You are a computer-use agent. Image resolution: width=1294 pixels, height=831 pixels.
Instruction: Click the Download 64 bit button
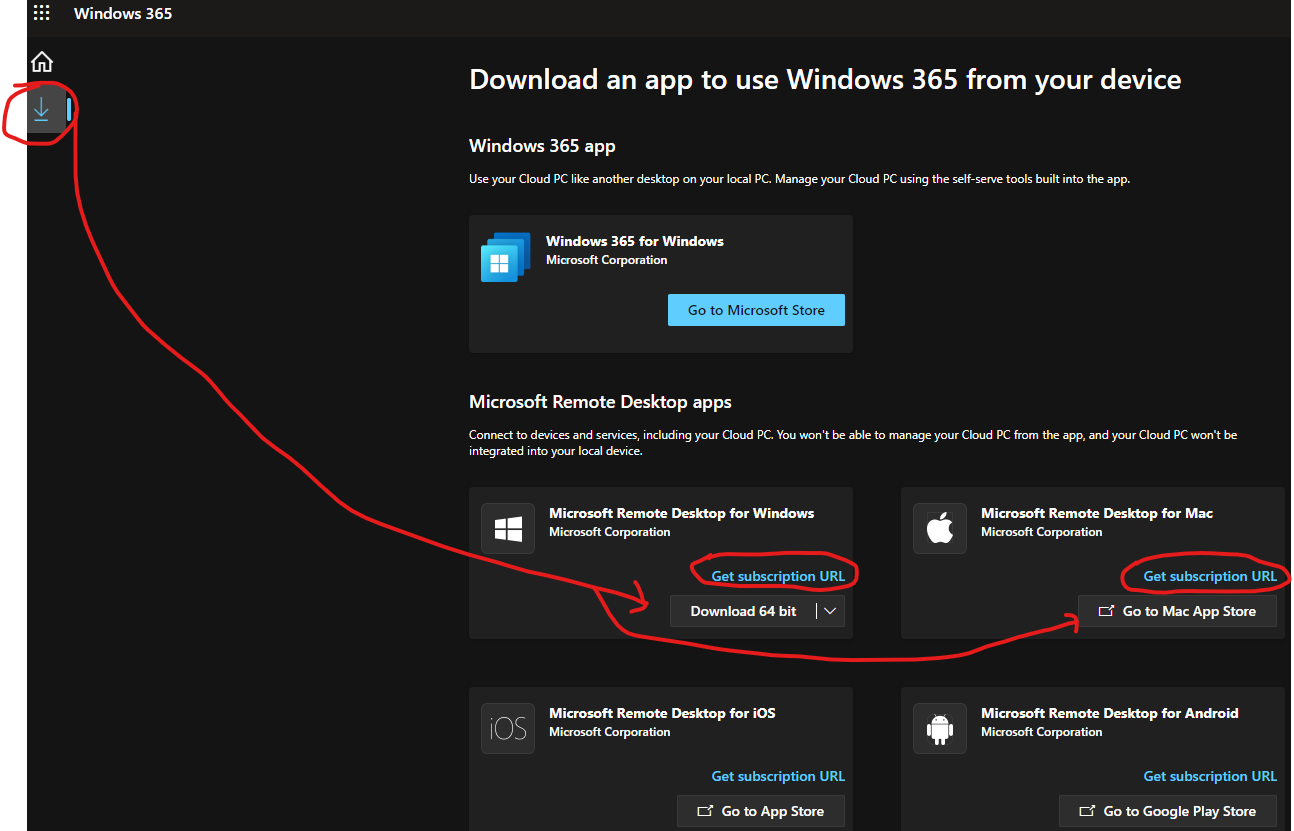point(743,611)
